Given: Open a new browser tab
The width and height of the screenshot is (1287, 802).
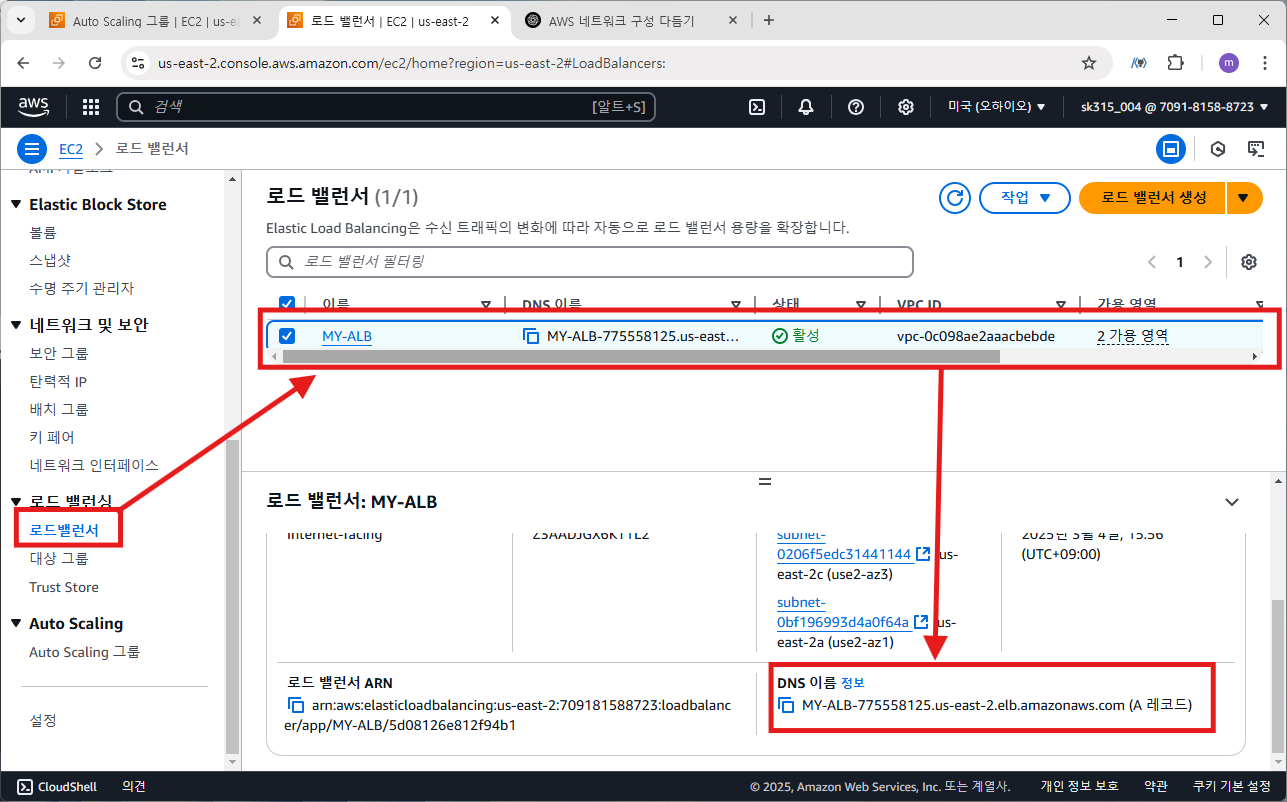Looking at the screenshot, I should tap(768, 20).
